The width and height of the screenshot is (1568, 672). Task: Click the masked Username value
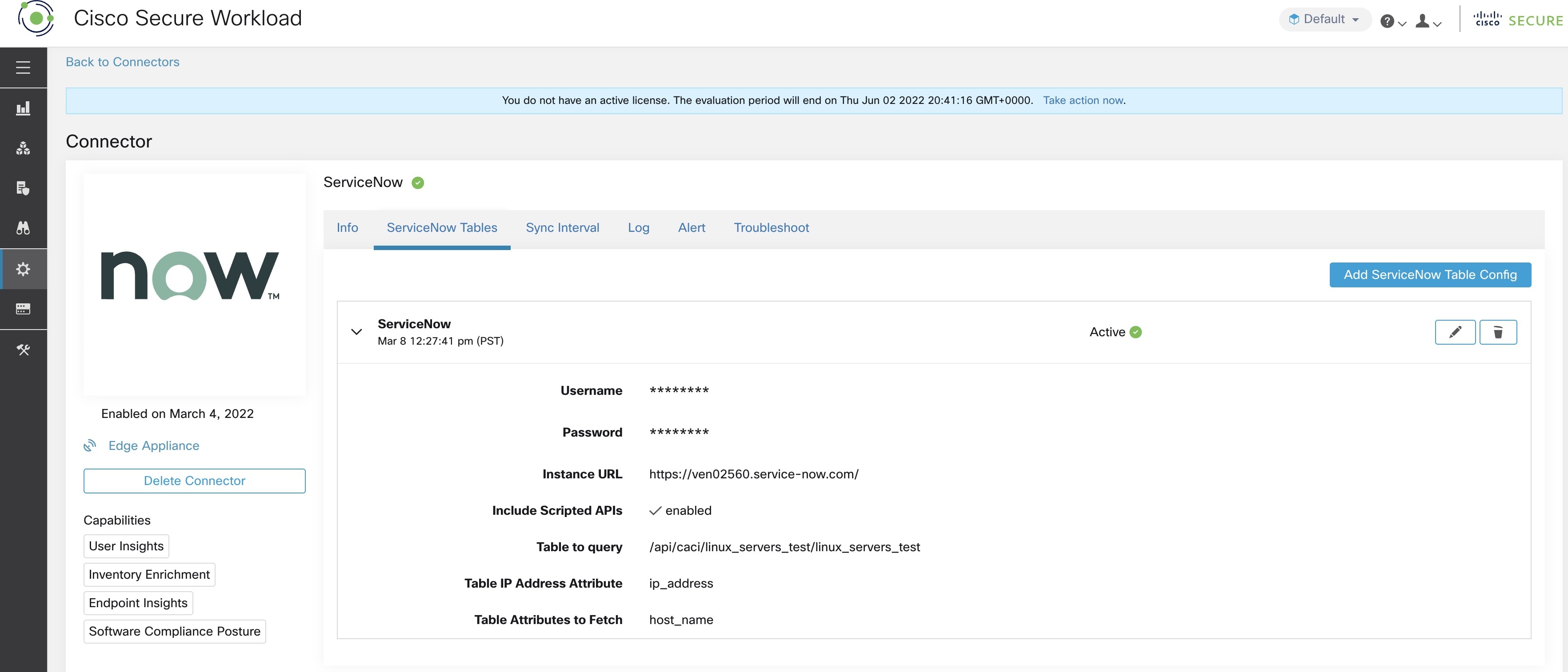(x=679, y=390)
